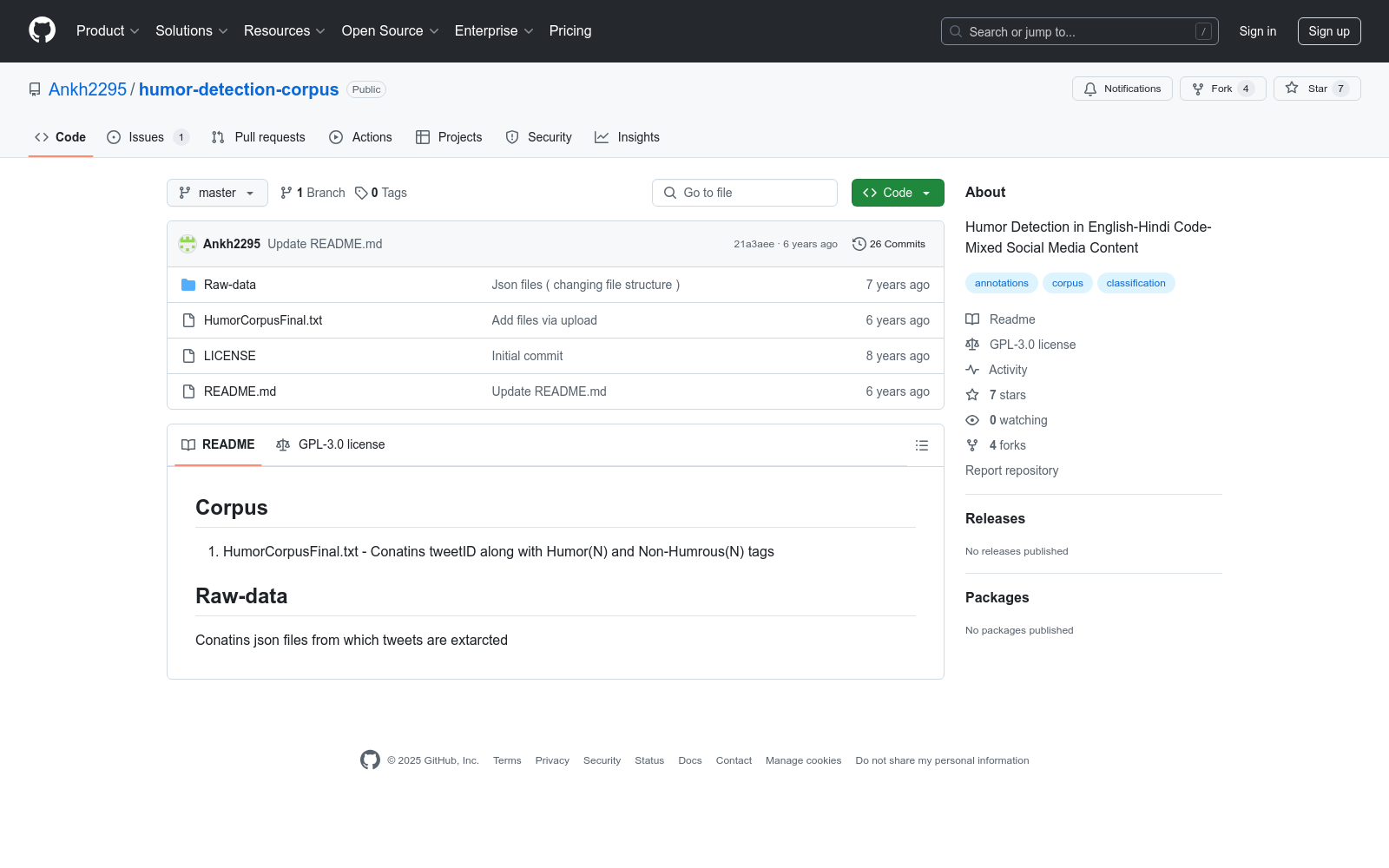Expand the Product menu
1389x868 pixels.
pyautogui.click(x=108, y=31)
